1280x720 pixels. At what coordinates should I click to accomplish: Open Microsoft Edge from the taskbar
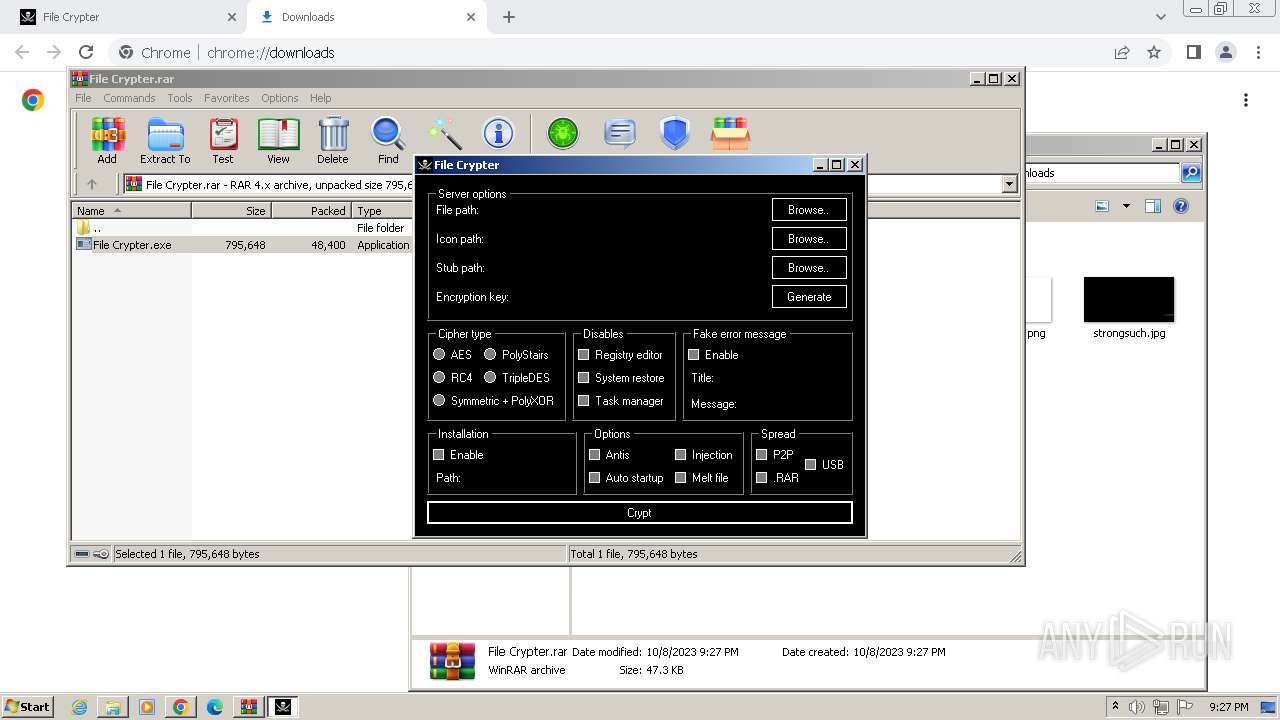coord(215,707)
